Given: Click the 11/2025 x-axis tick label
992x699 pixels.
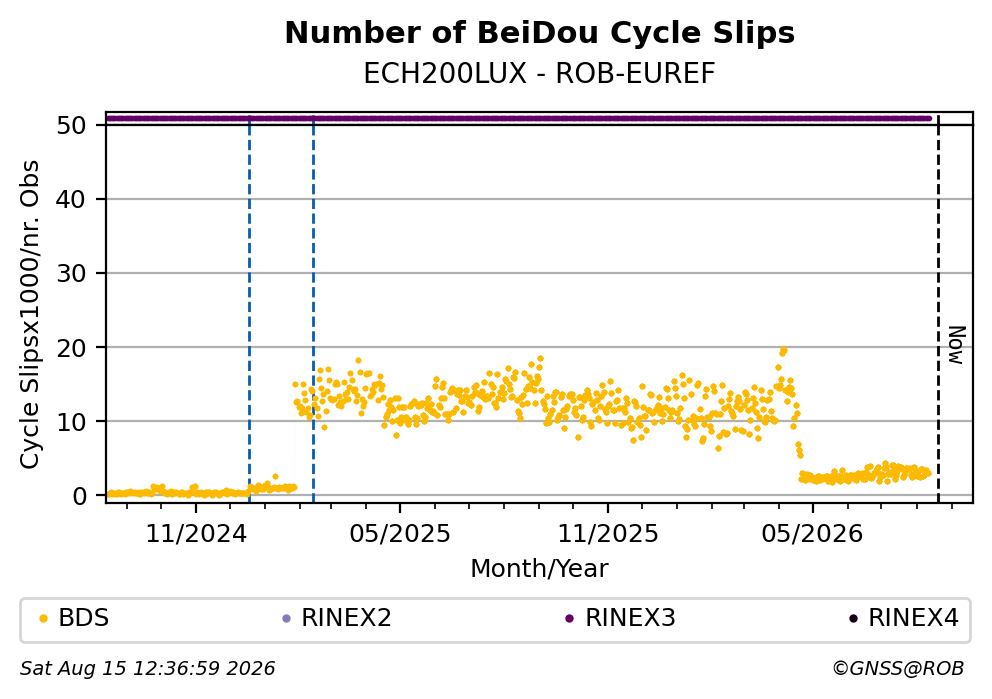Looking at the screenshot, I should (x=608, y=535).
